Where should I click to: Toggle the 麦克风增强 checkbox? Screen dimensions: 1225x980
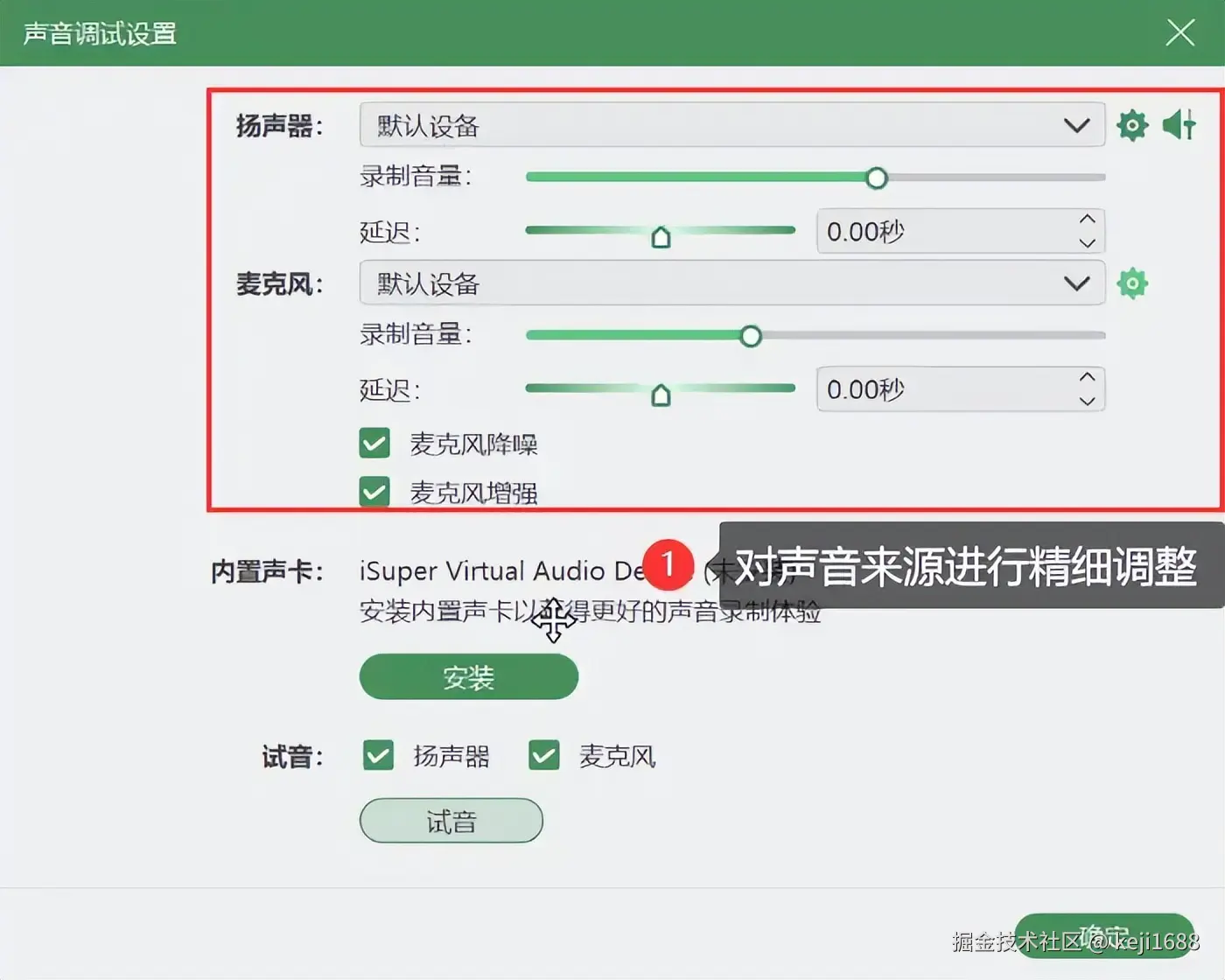click(374, 492)
